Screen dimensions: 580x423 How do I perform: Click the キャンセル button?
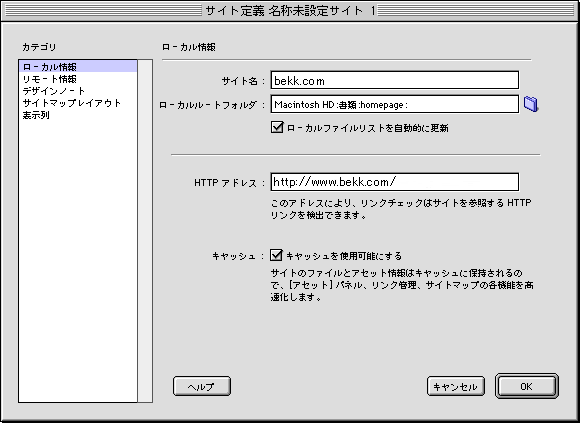(x=456, y=386)
